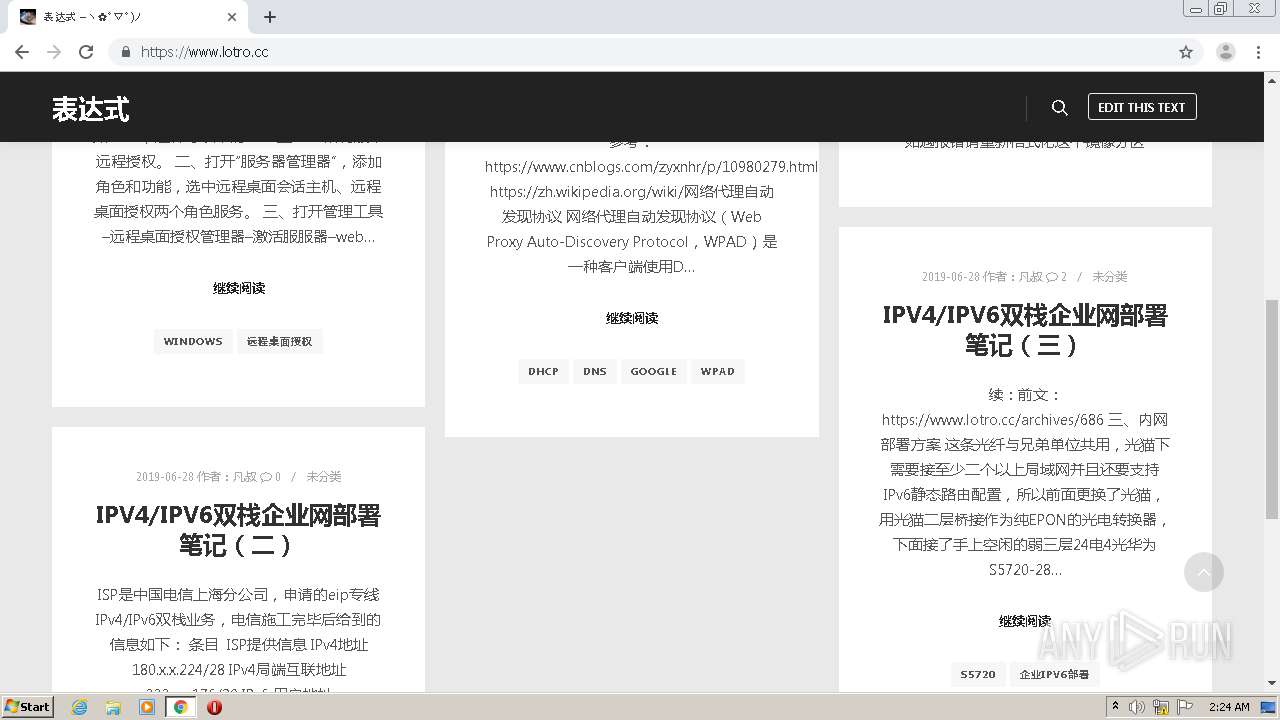Open post IPV4/IPV6双栈企业网部署笔记（二）
The height and width of the screenshot is (720, 1280).
238,530
